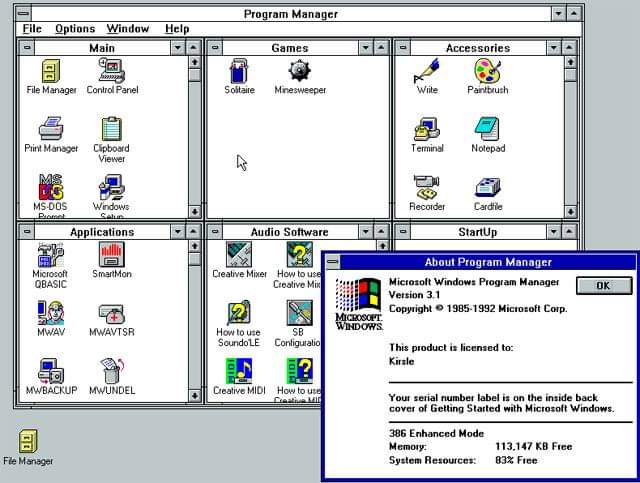The image size is (640, 483).
Task: Select How to use Creative Mixer icon
Action: pyautogui.click(x=298, y=266)
